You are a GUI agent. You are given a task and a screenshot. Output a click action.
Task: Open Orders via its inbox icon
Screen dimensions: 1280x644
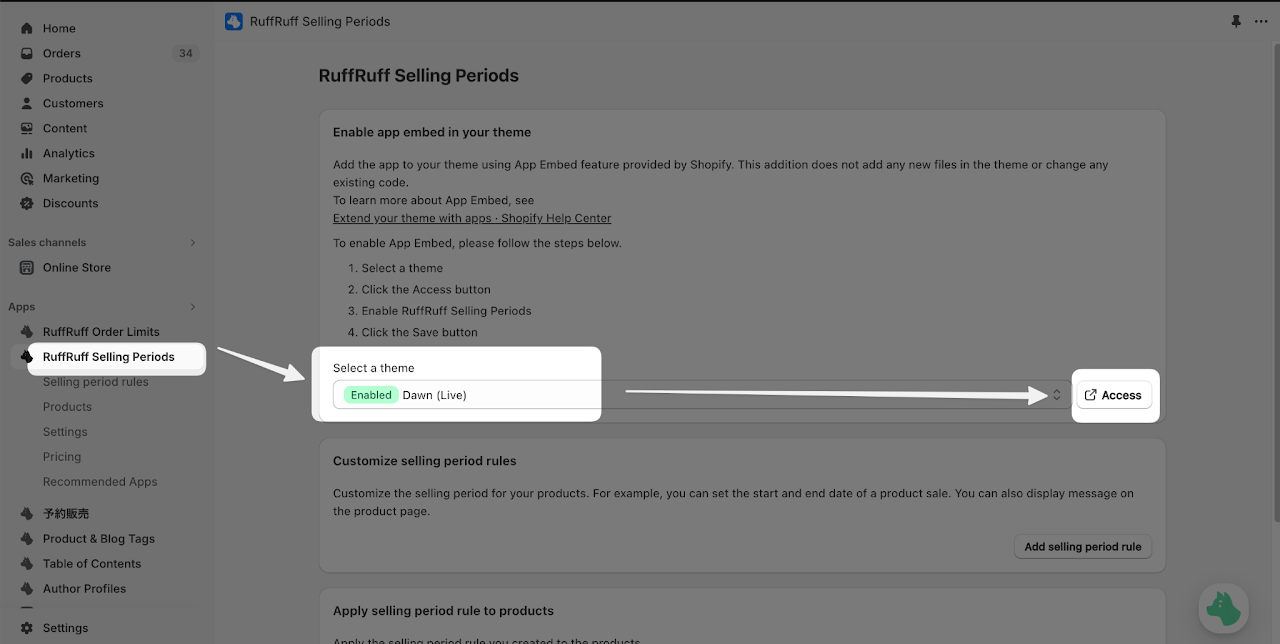(x=27, y=54)
